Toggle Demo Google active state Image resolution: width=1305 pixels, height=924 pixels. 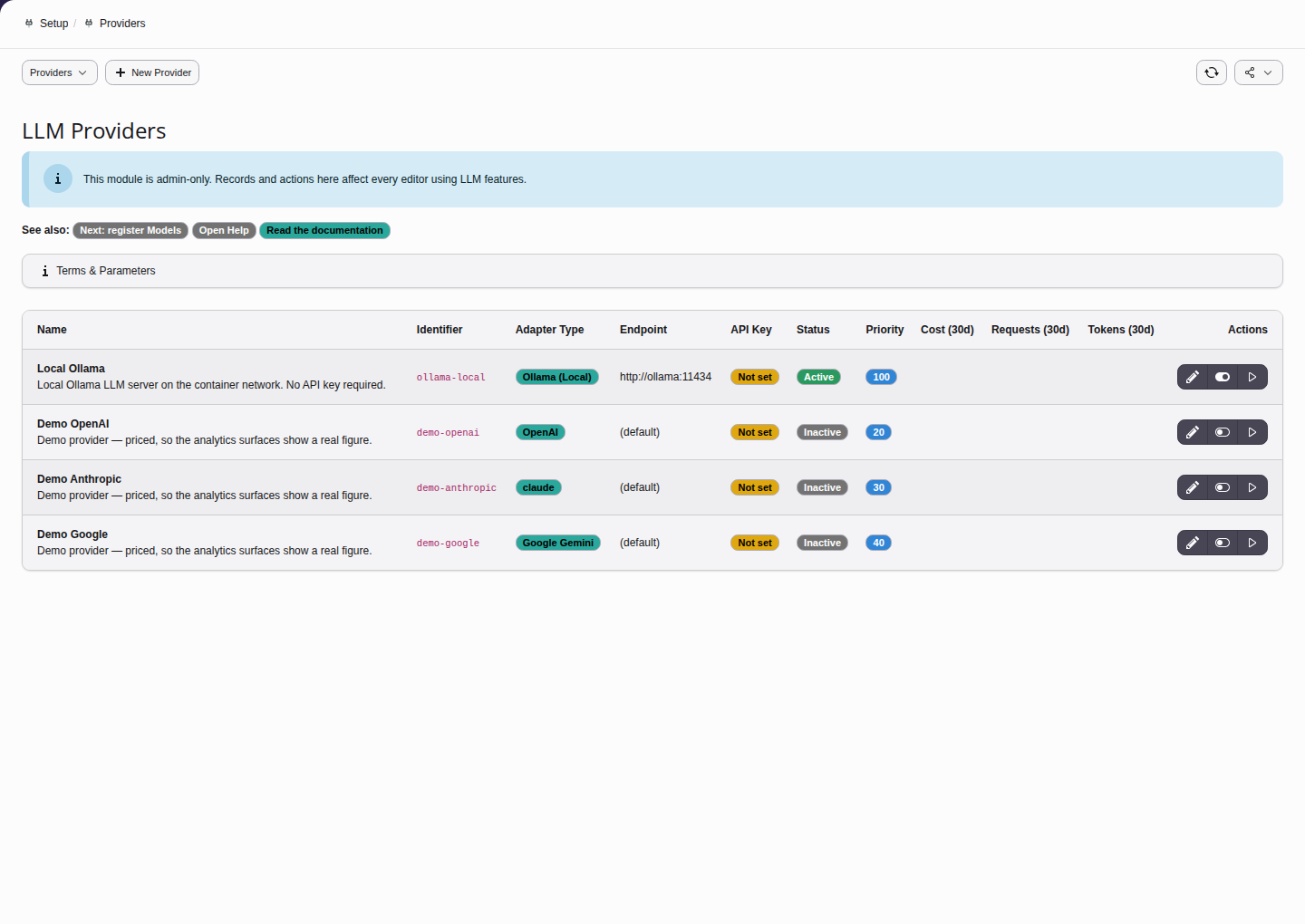coord(1223,543)
